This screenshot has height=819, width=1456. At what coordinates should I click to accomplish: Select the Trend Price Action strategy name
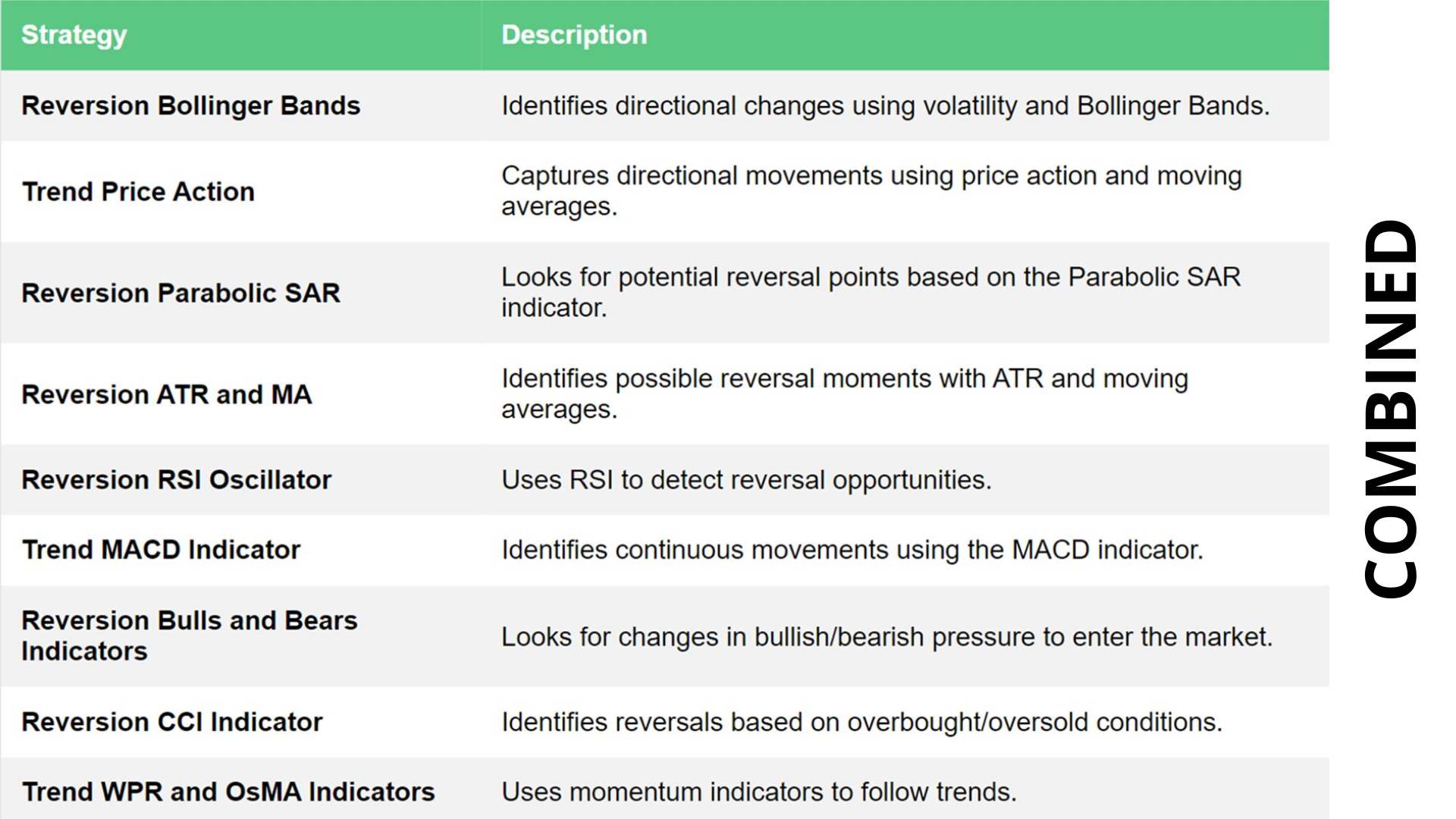[x=138, y=192]
